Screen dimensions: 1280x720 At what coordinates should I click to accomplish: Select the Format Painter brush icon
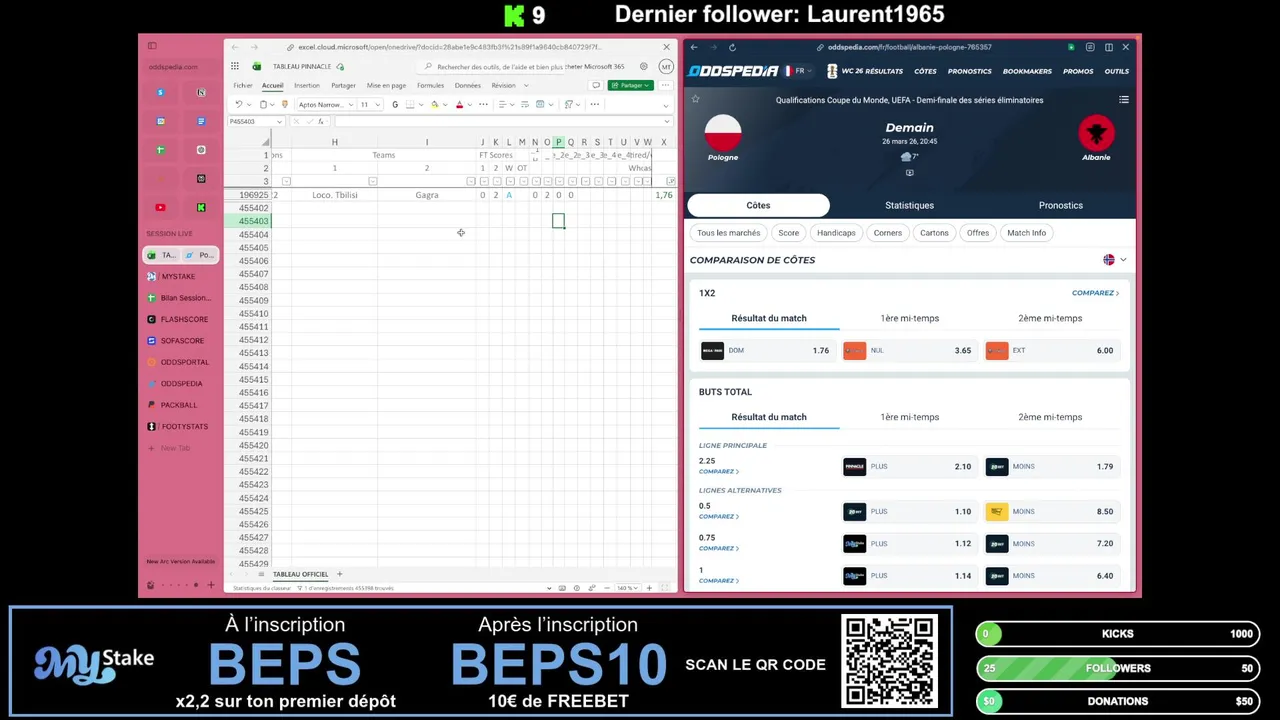pos(285,104)
